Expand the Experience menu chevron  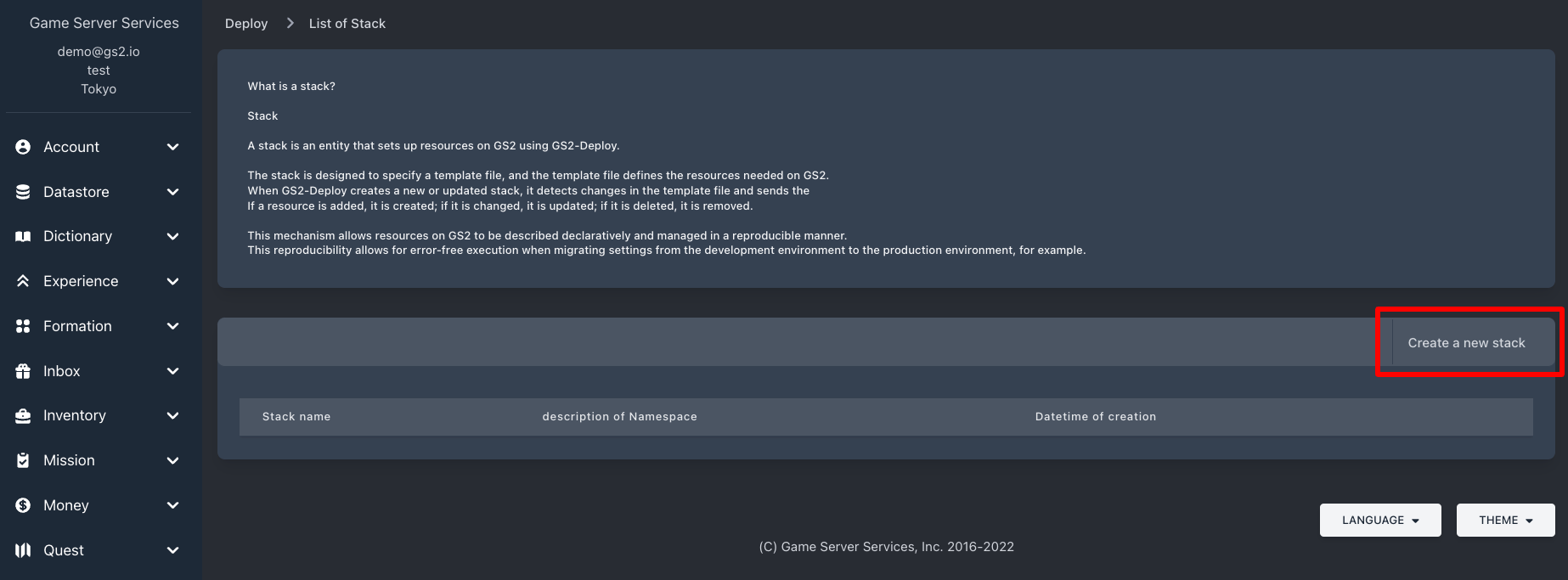pyautogui.click(x=173, y=281)
